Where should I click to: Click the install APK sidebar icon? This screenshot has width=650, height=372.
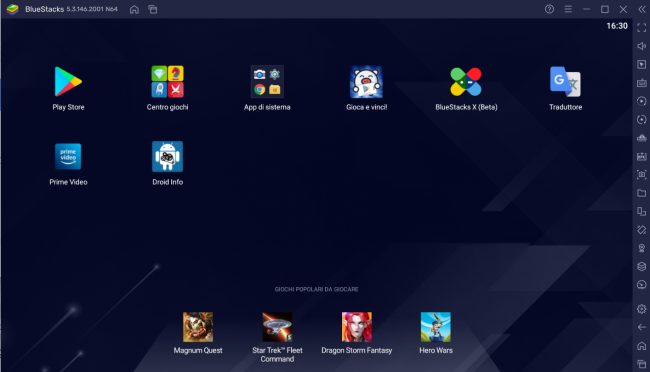642,156
